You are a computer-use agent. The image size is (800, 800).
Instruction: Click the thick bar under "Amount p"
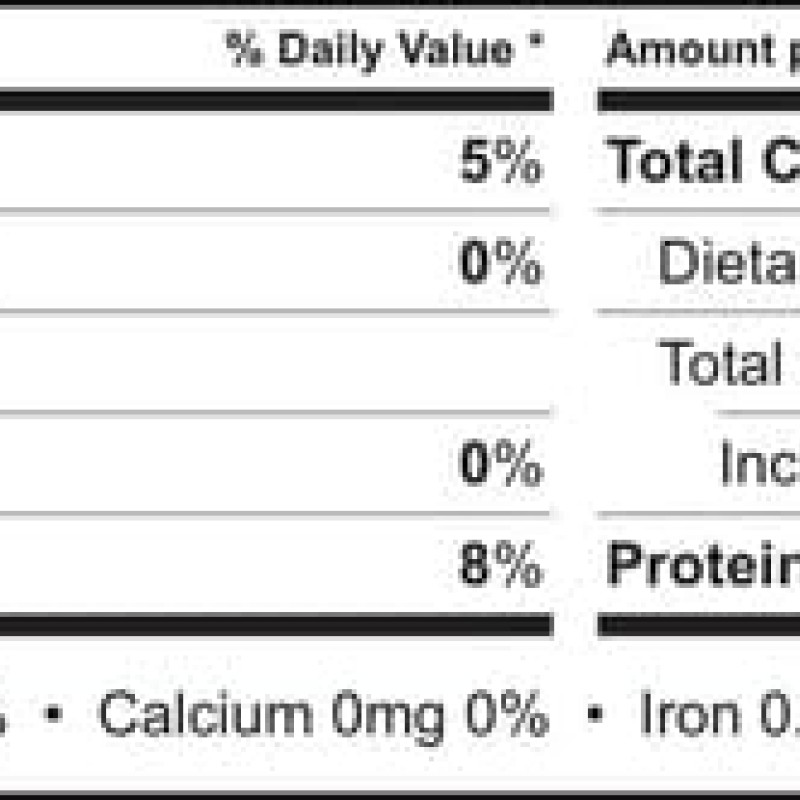pos(698,101)
